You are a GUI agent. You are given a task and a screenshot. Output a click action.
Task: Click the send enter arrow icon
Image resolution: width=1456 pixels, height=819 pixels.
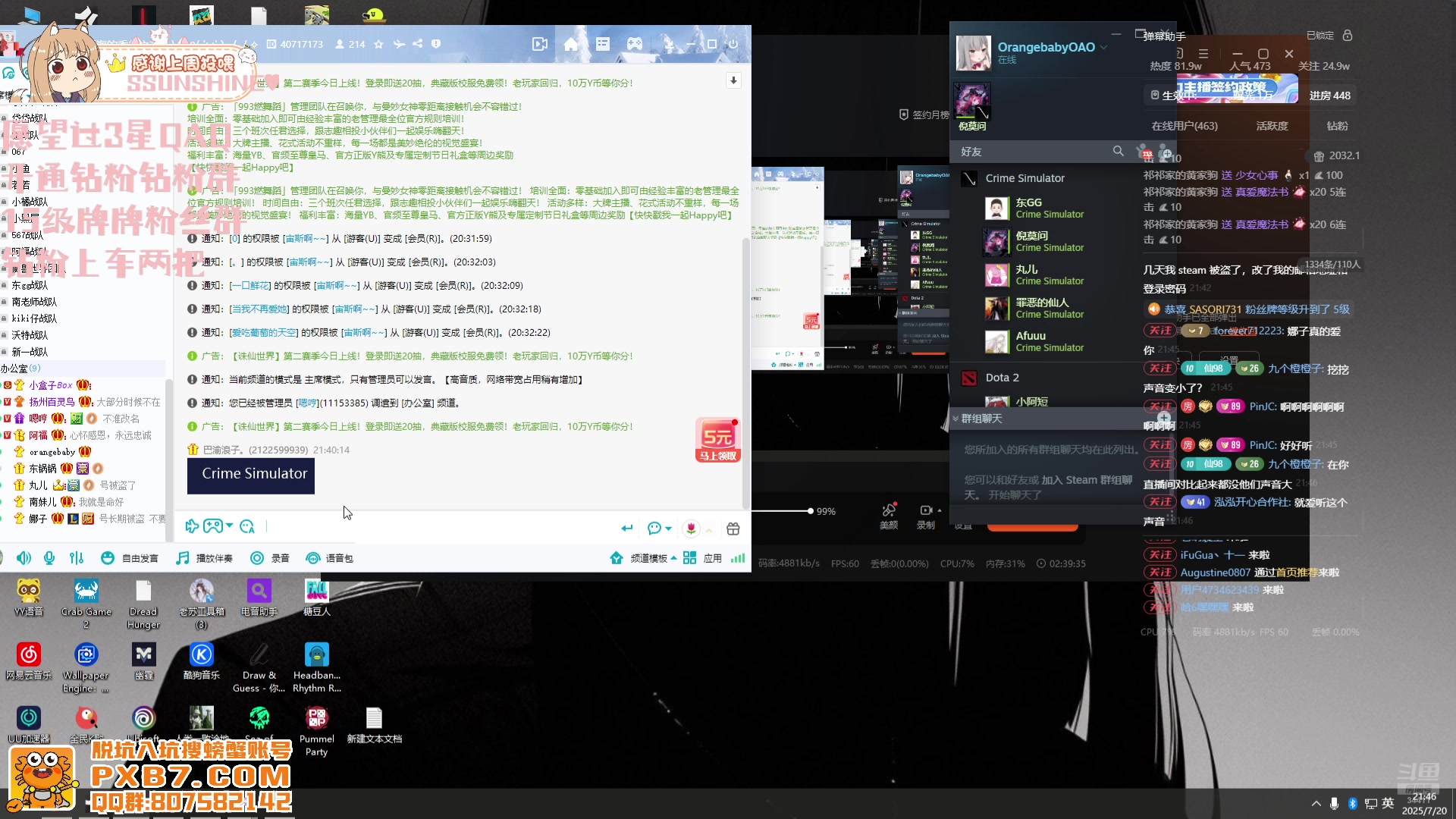627,528
